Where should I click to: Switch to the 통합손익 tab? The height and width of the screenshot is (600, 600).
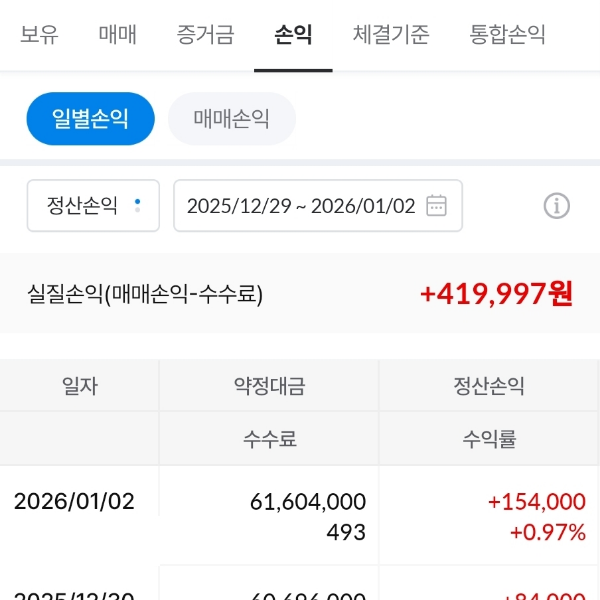508,35
